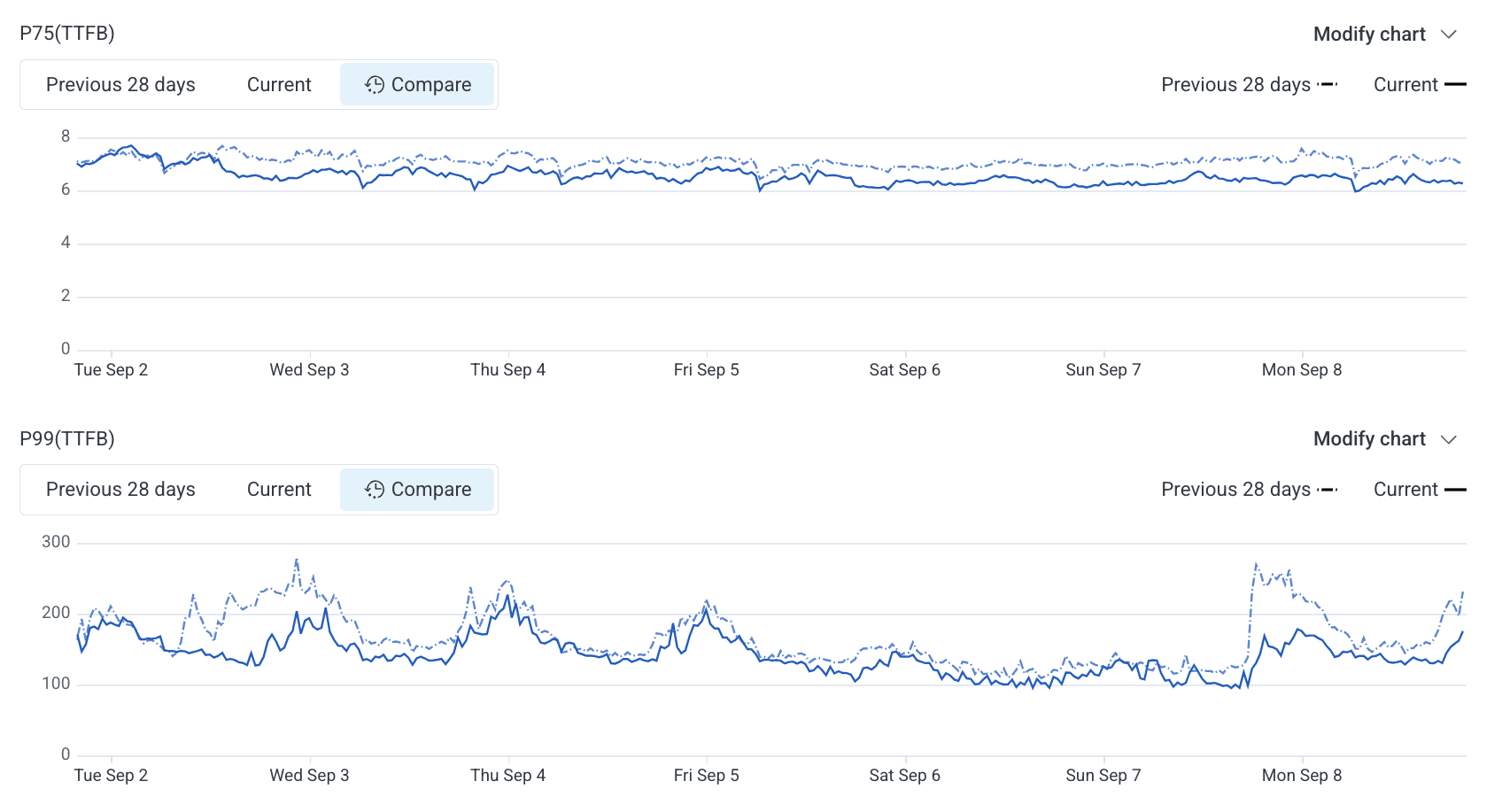Switch P75 chart to Current view
This screenshot has height=812, width=1502.
pos(279,85)
